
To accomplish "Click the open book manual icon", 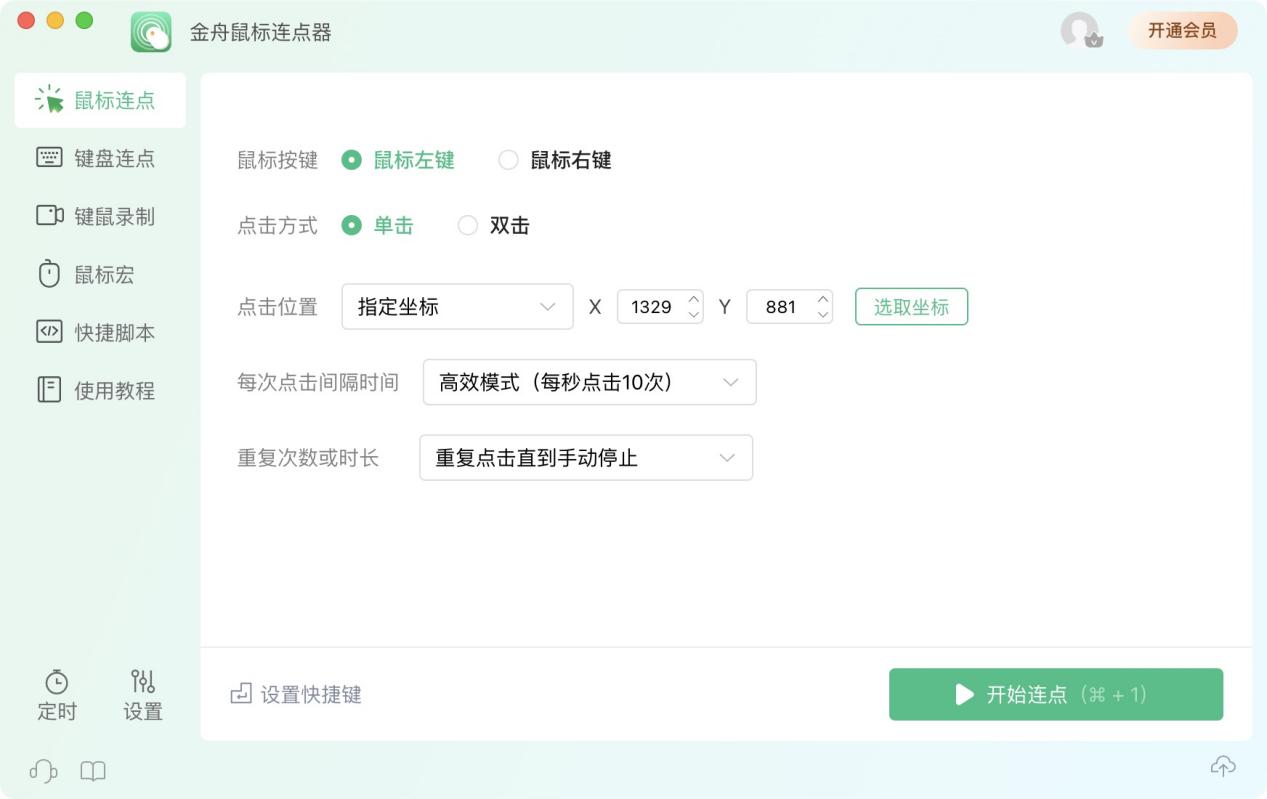I will [93, 771].
